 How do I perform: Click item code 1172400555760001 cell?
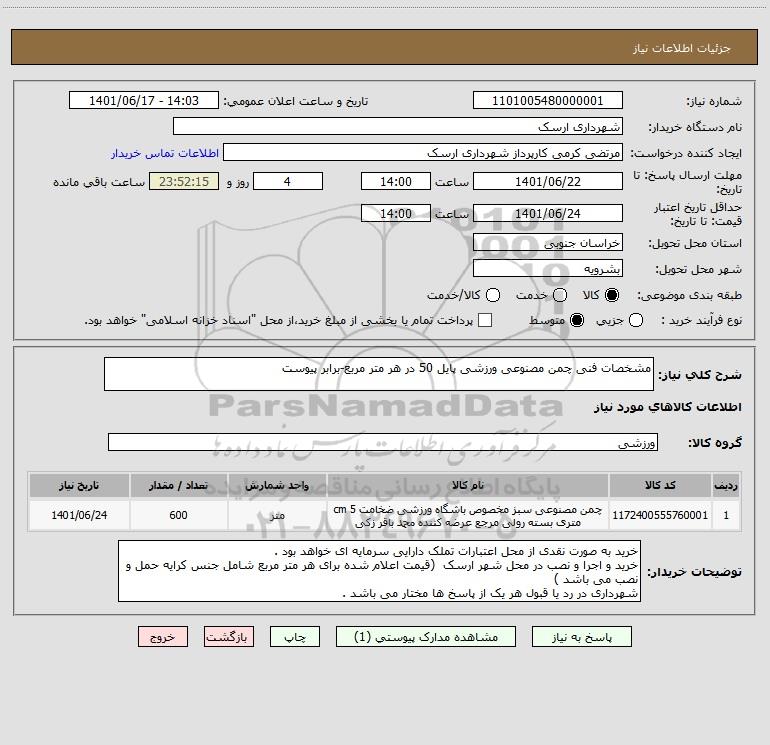click(660, 515)
